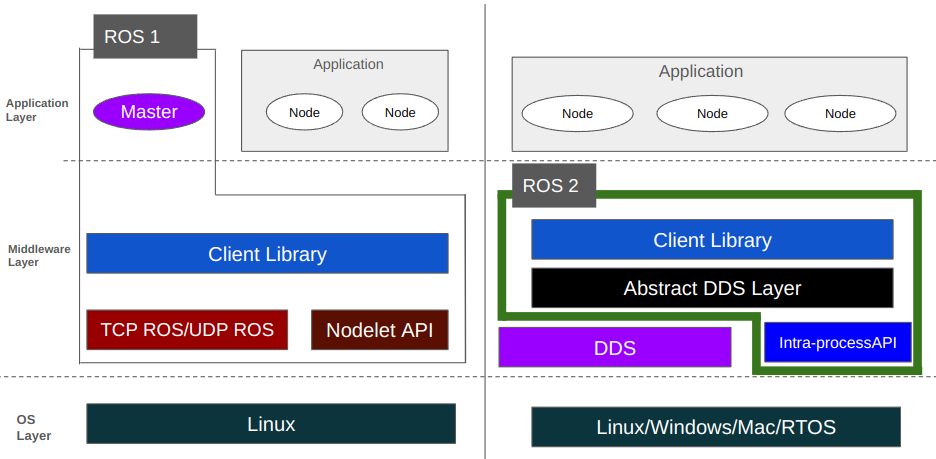This screenshot has width=936, height=459.
Task: Click the Linux/Windows/Mac/RTOS block
Action: (716, 427)
